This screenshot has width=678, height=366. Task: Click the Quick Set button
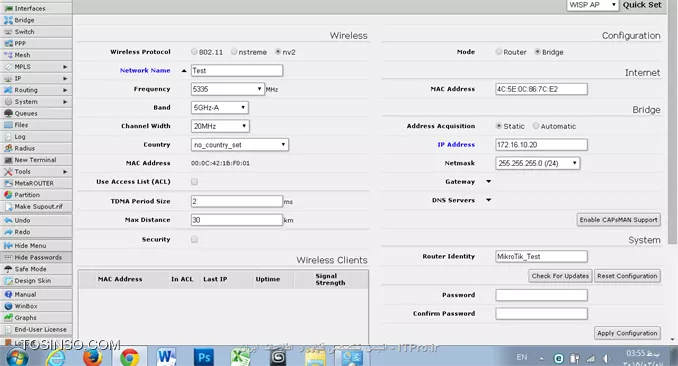click(x=642, y=5)
